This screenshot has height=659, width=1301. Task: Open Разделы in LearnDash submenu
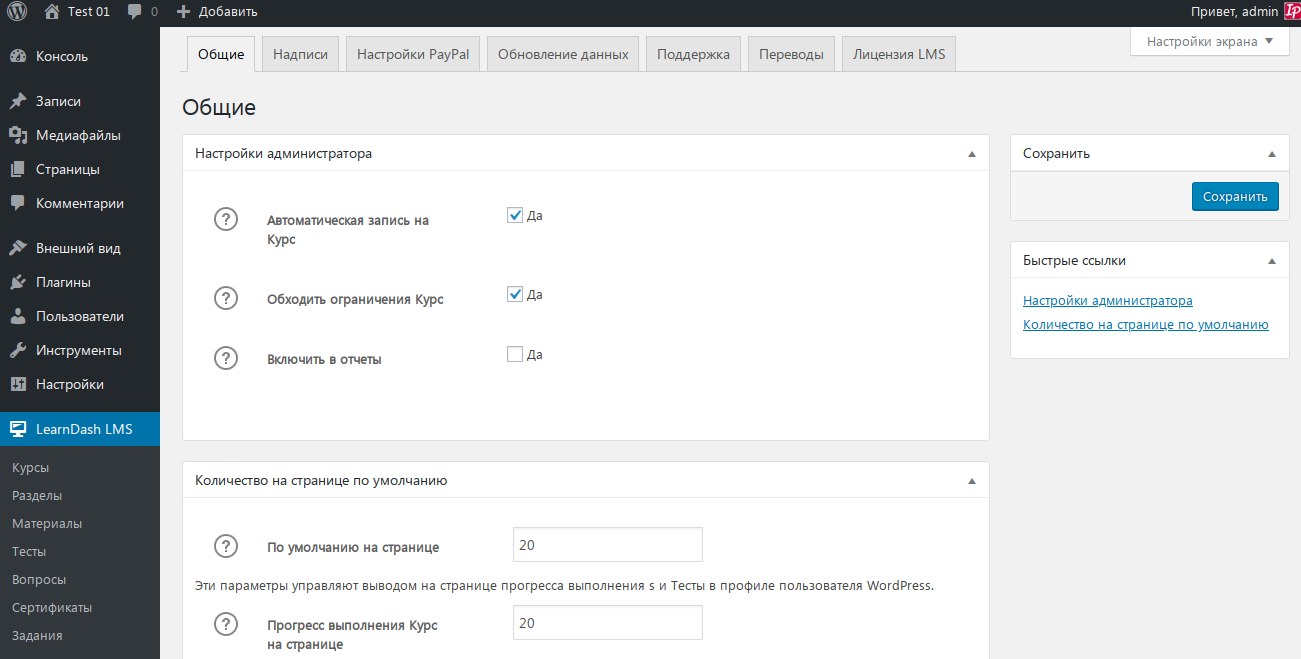(x=36, y=495)
